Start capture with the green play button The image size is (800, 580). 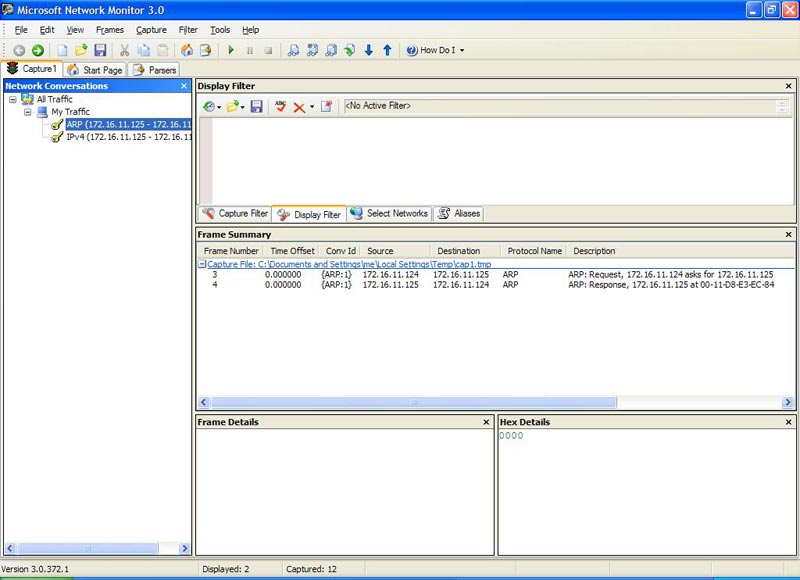(231, 50)
